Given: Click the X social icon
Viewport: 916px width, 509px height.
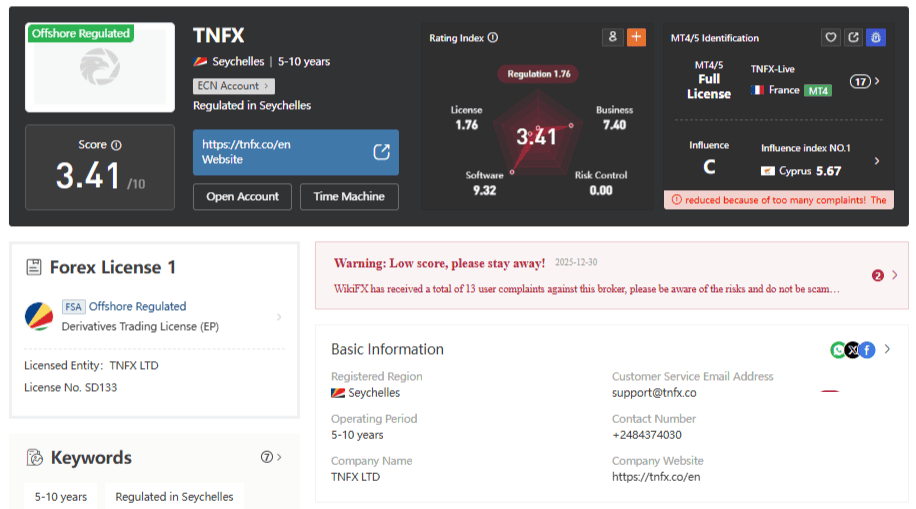Looking at the screenshot, I should [x=852, y=350].
